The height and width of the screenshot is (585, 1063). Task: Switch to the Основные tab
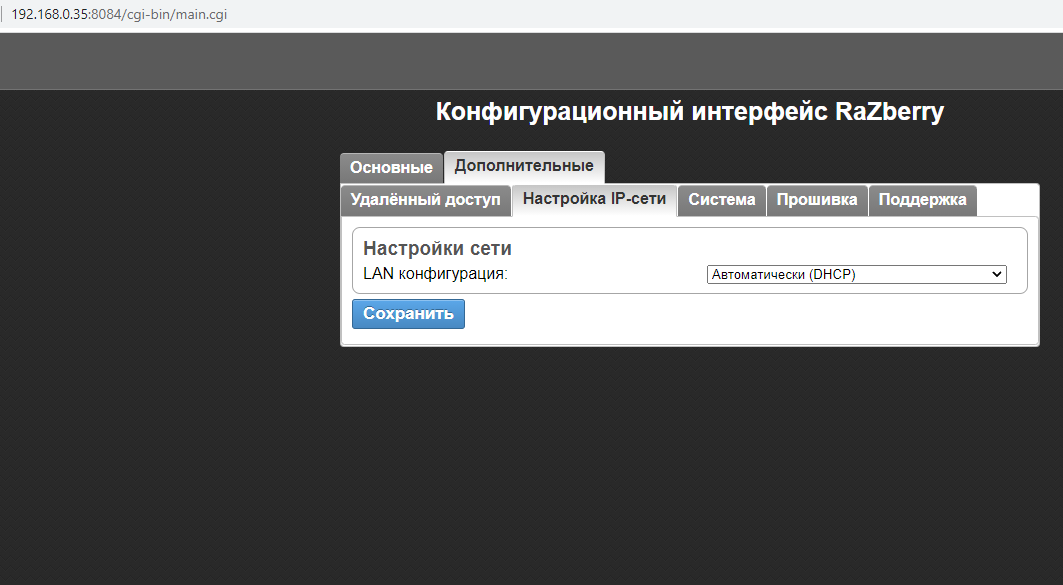[x=391, y=167]
